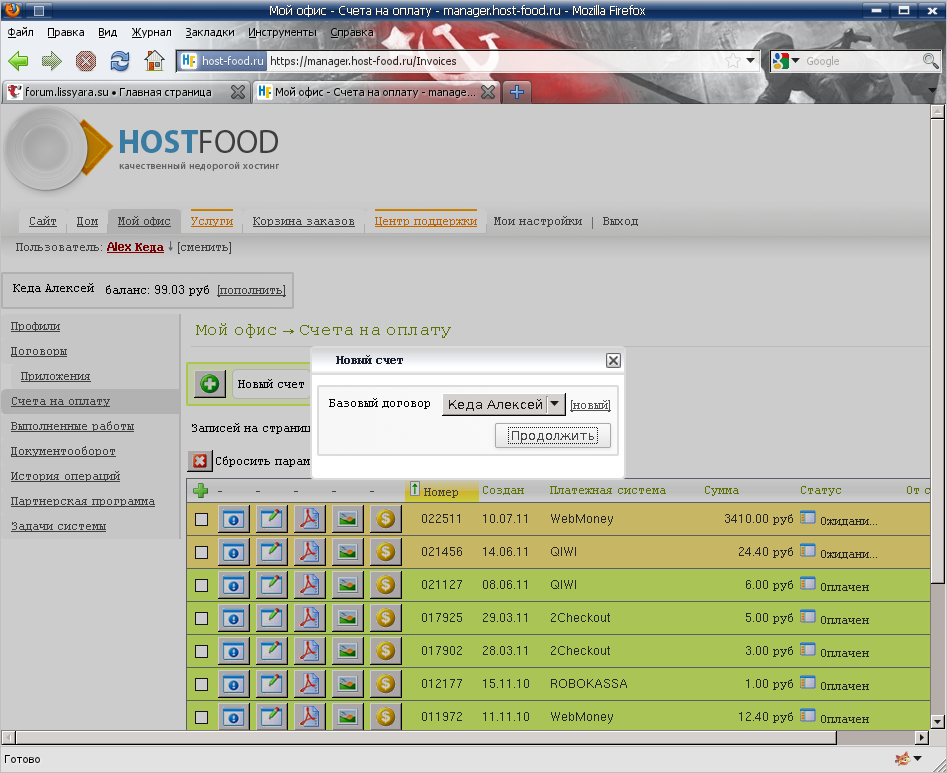This screenshot has height=773, width=947.
Task: Click the address bar URL field
Action: [495, 60]
